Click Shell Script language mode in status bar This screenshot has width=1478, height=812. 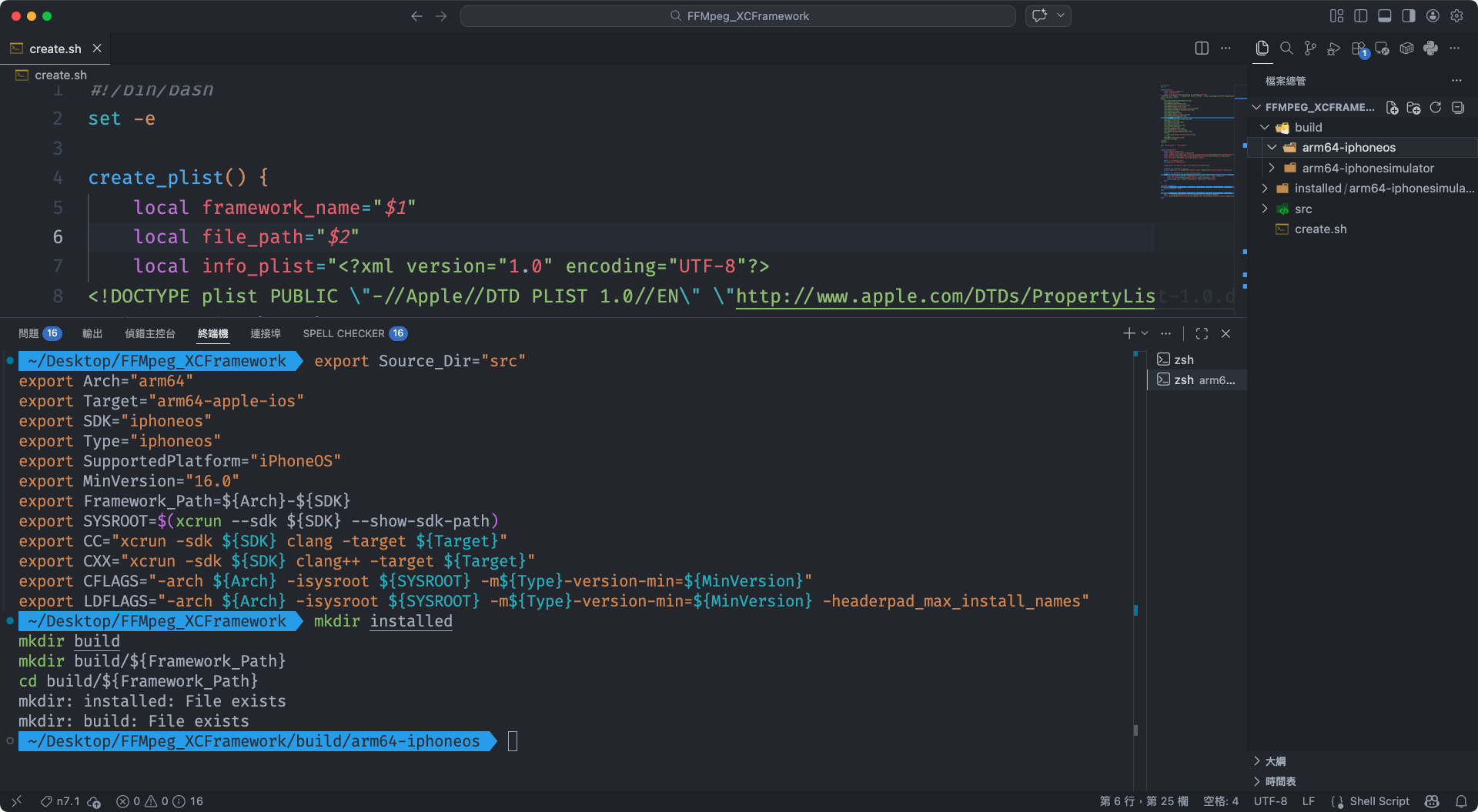click(1379, 801)
